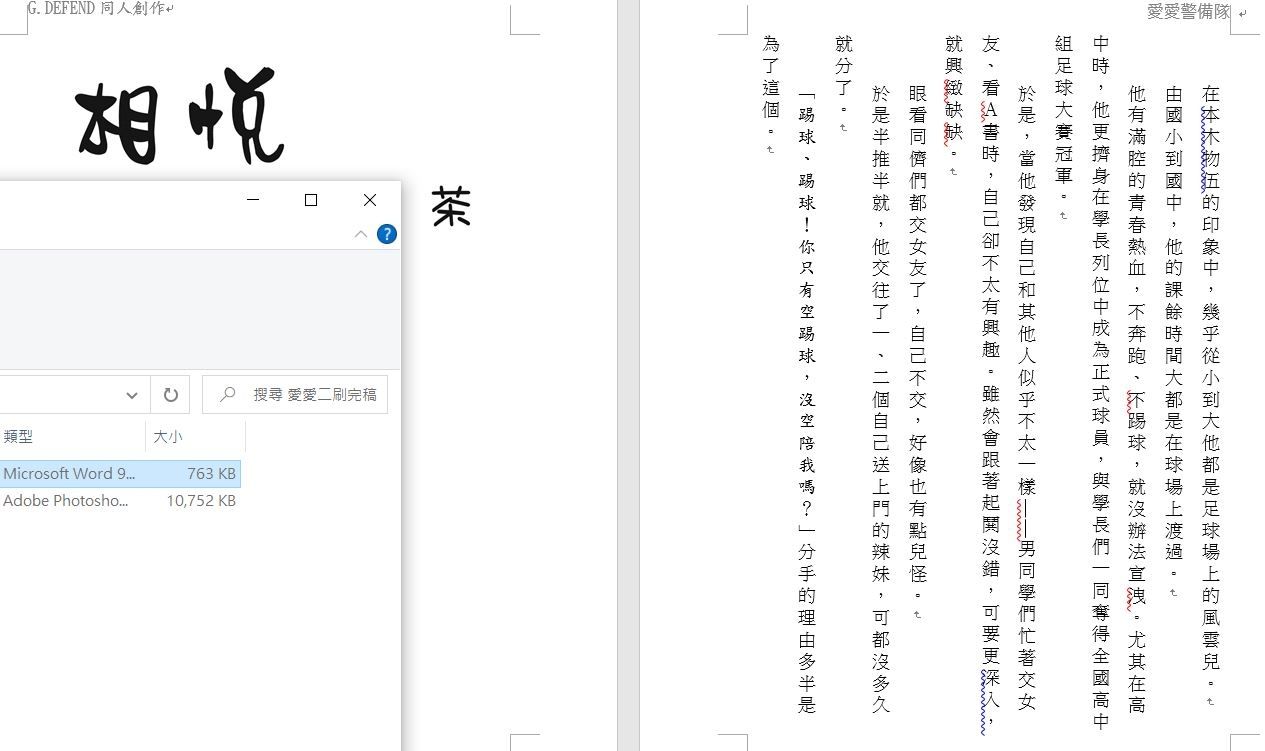The height and width of the screenshot is (751, 1265).
Task: Click the column beginning 眼看同儕們都交女友了
Action: pyautogui.click(x=917, y=345)
